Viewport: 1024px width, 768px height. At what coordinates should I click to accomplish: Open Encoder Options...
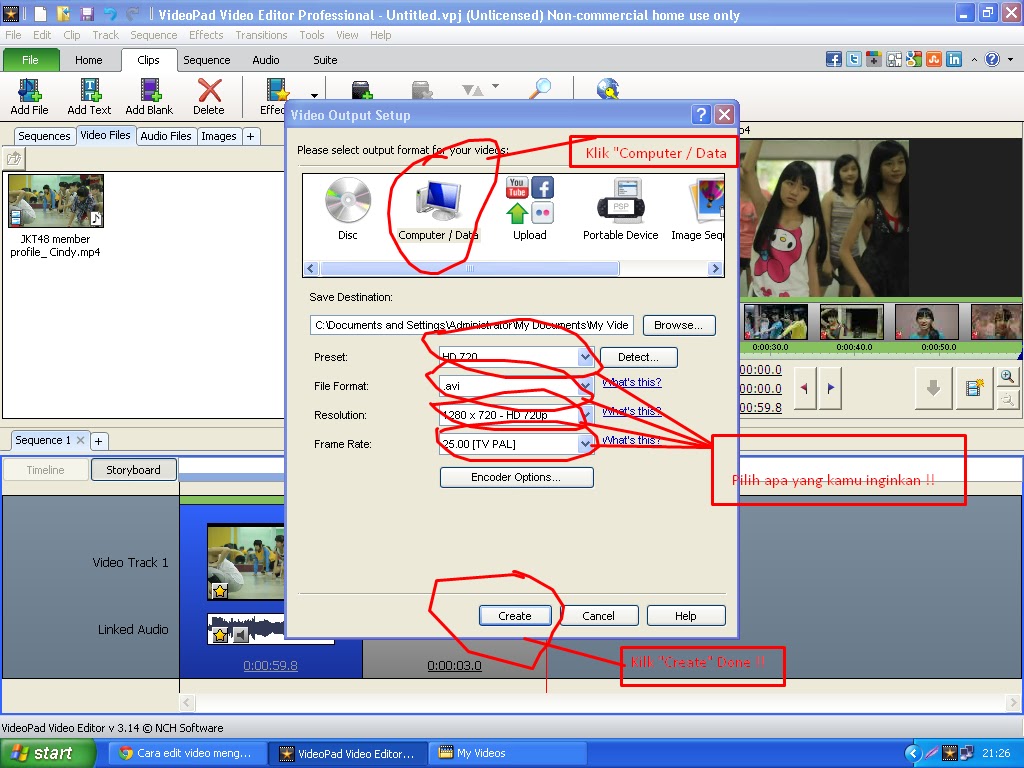[x=516, y=477]
